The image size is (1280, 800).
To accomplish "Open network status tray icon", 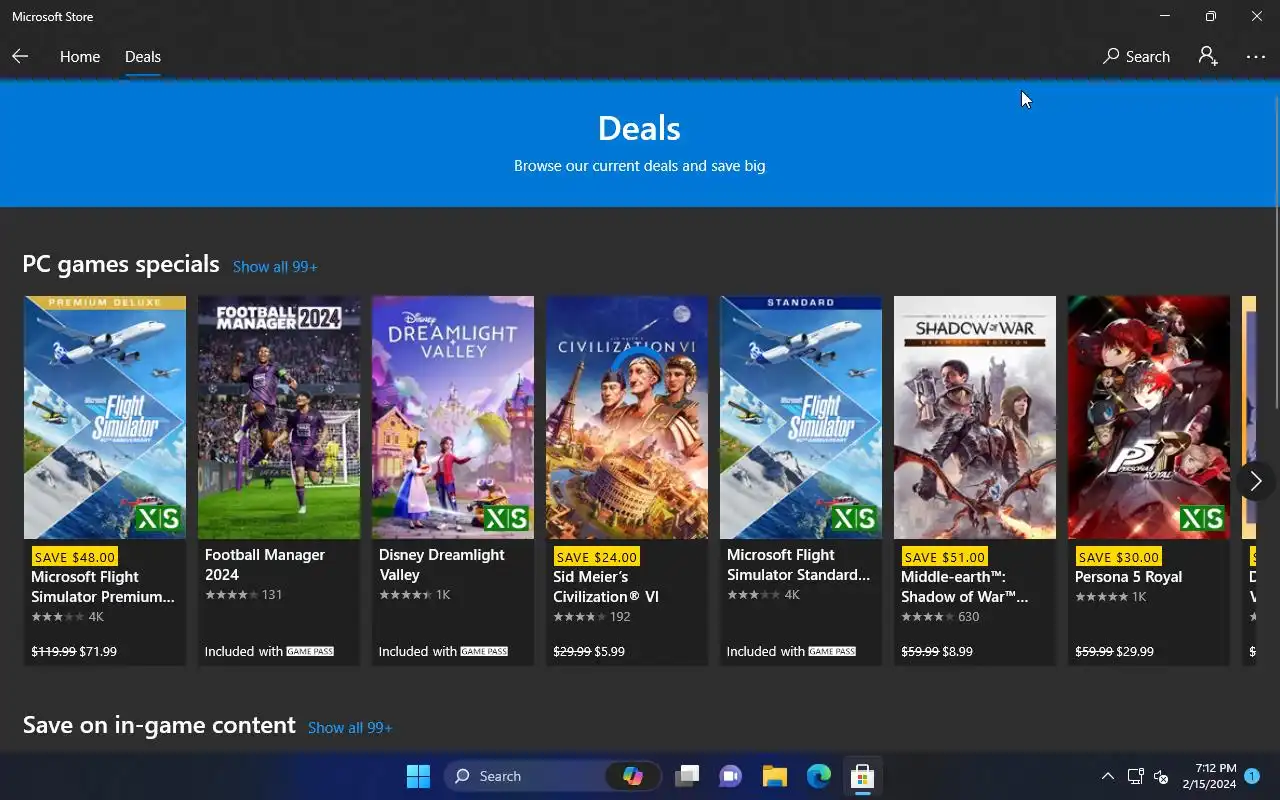I will (x=1135, y=776).
